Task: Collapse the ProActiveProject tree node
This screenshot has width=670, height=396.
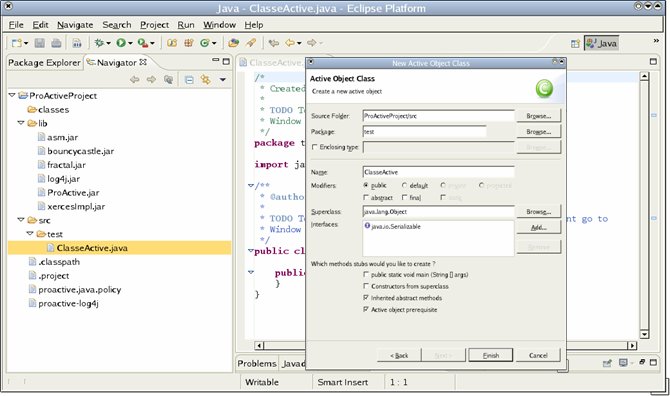Action: [x=12, y=95]
